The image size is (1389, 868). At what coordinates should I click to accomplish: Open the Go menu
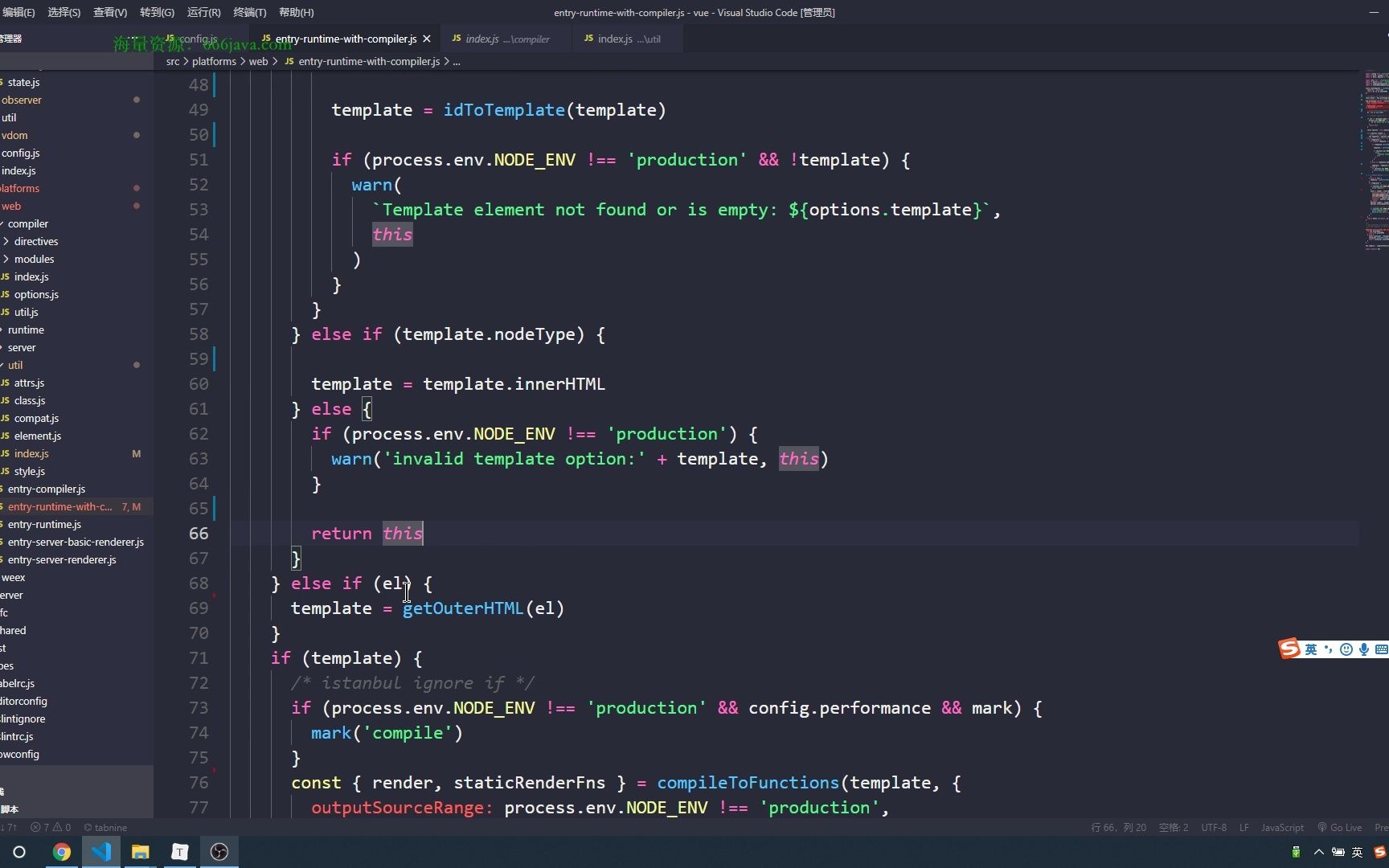[x=157, y=12]
